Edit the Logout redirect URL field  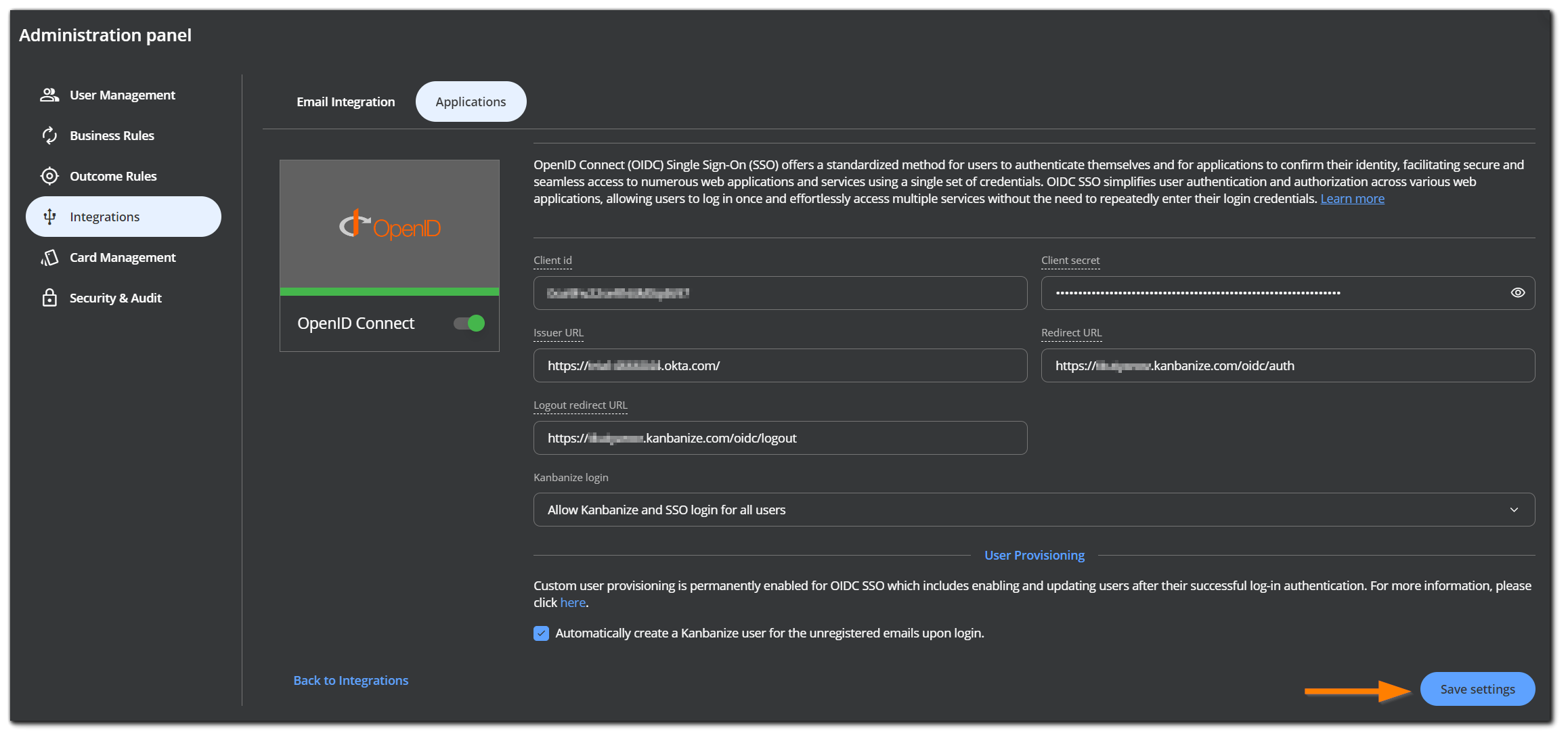pos(780,438)
